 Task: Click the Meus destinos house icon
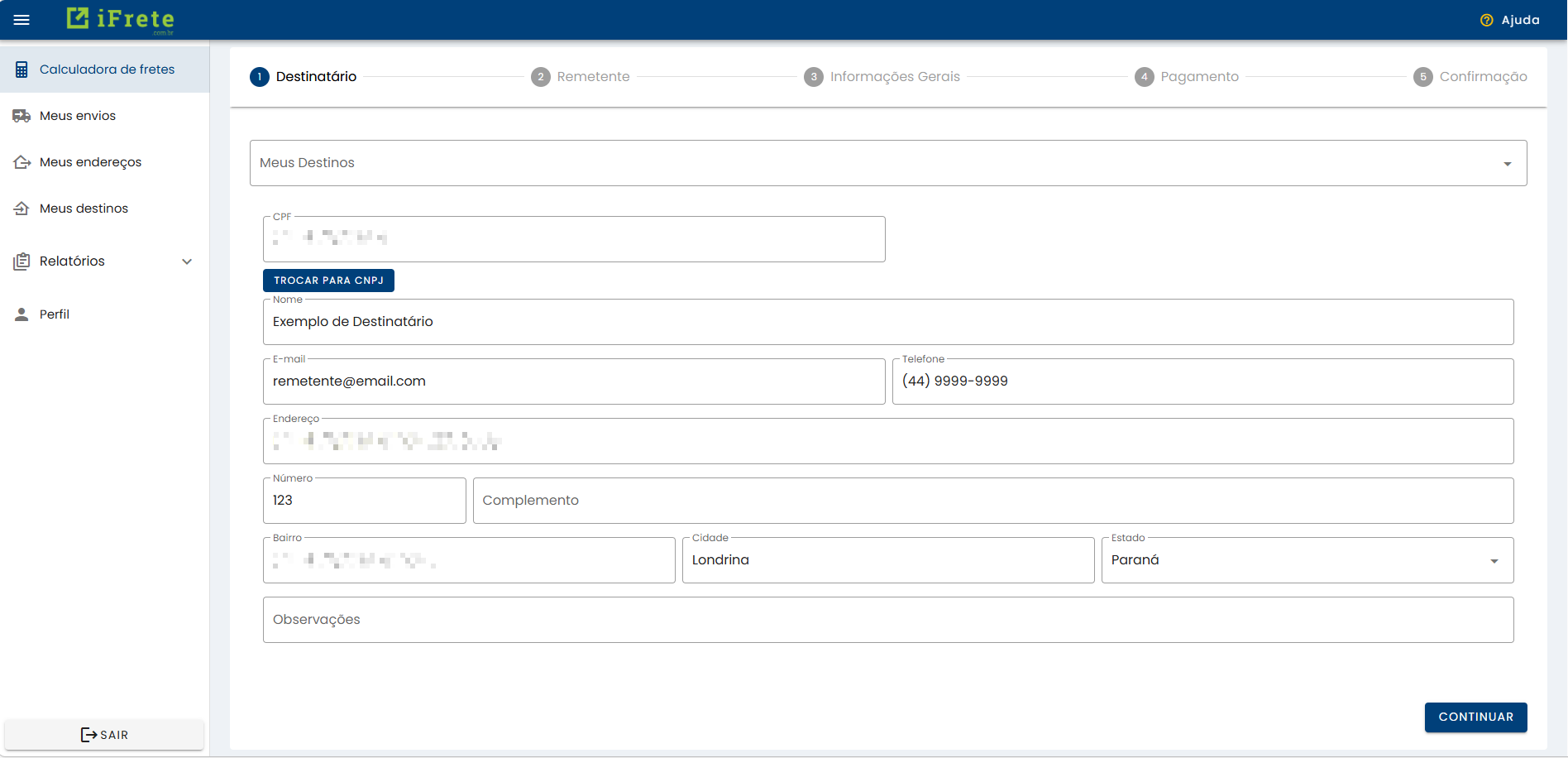click(x=22, y=209)
